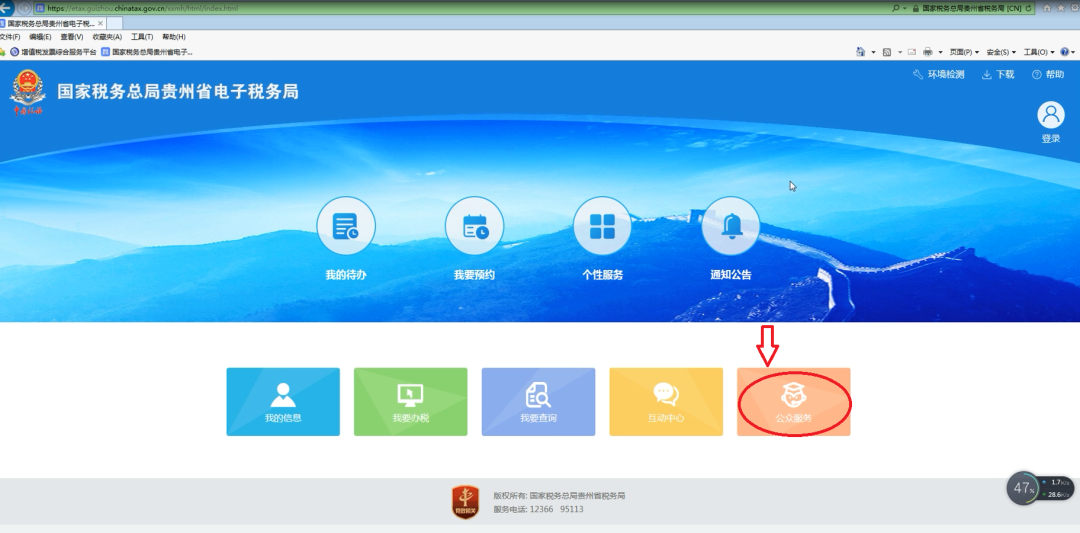The width and height of the screenshot is (1080, 533).
Task: Open the 我要办税 tile
Action: [411, 401]
